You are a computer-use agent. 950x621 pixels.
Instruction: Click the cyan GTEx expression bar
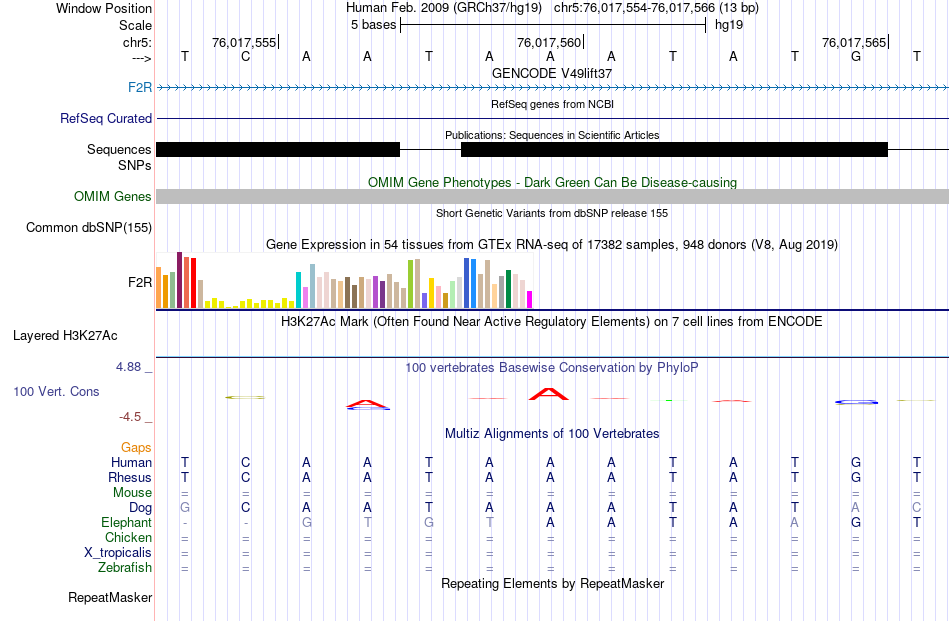(x=298, y=290)
